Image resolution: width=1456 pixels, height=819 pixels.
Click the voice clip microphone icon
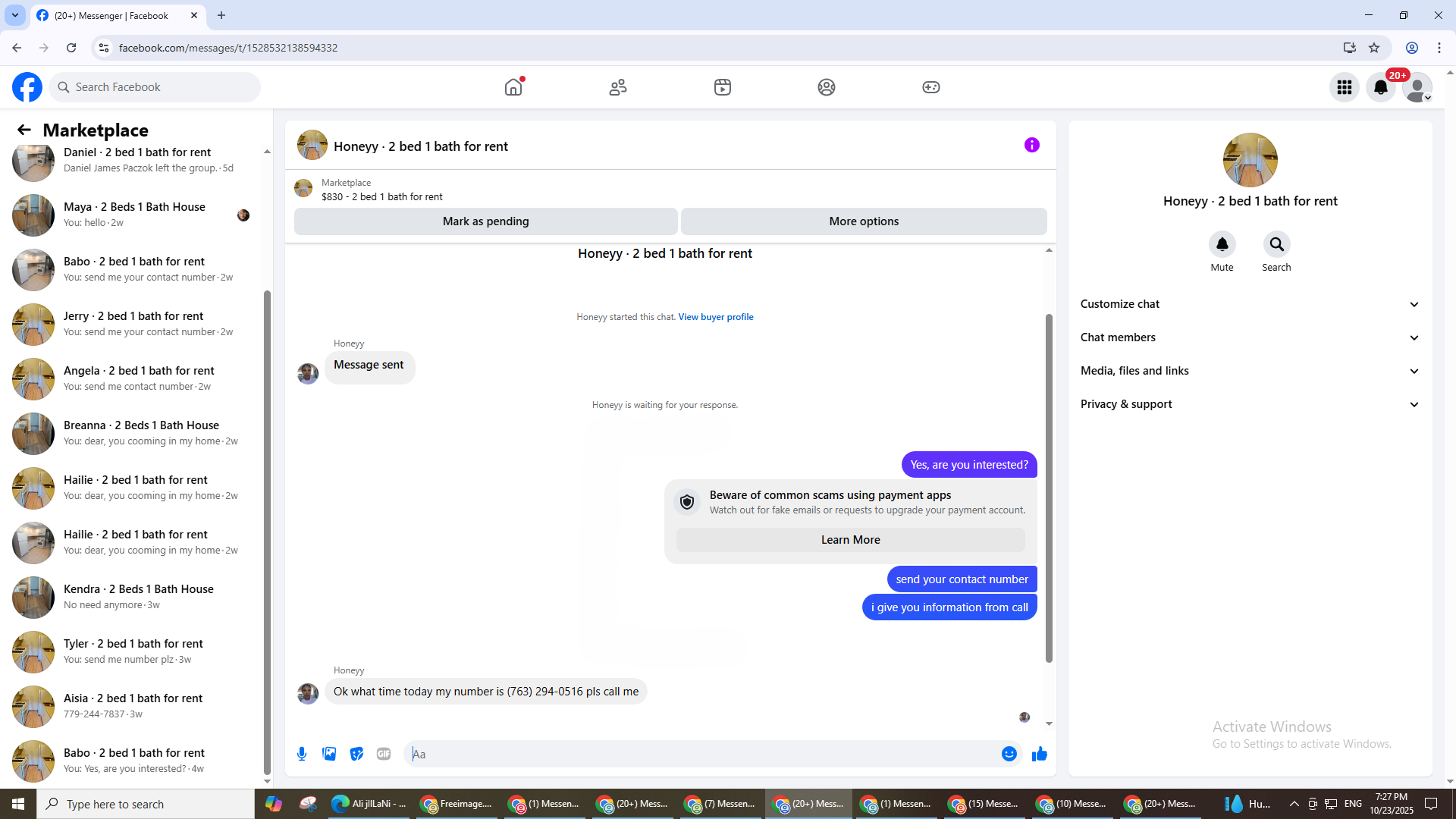coord(302,754)
